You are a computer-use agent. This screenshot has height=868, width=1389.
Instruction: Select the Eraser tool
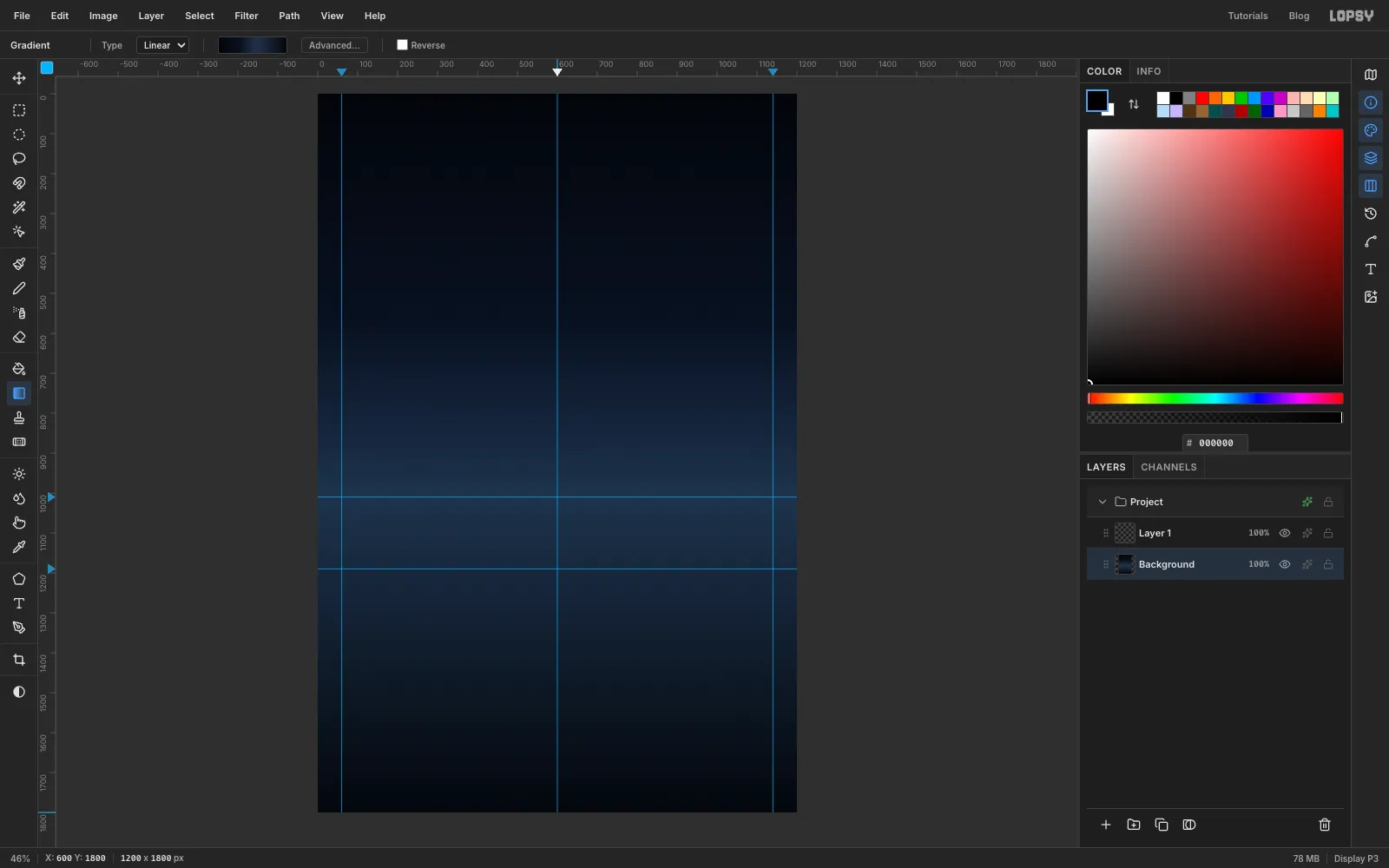coord(19,337)
